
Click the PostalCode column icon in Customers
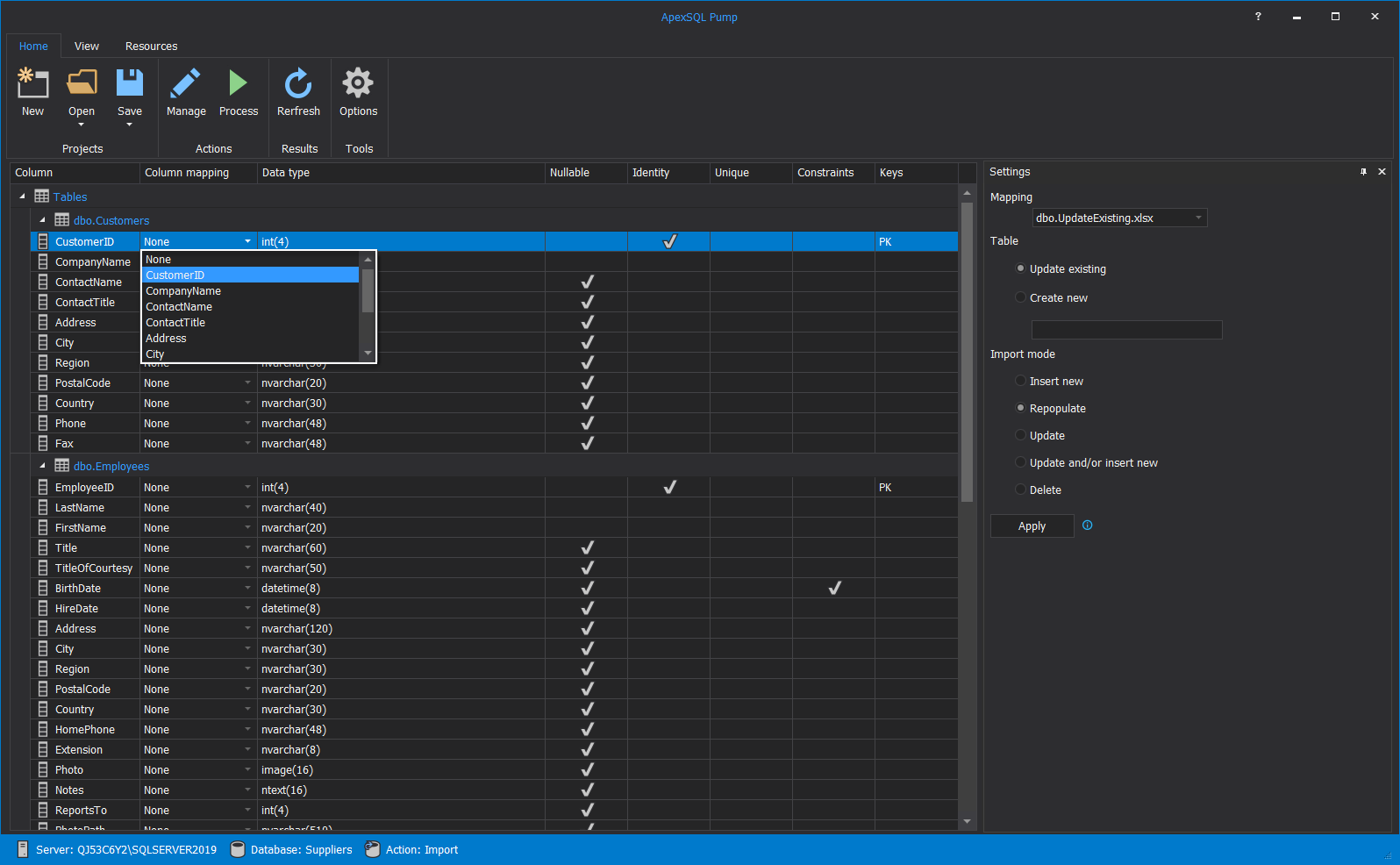point(43,382)
